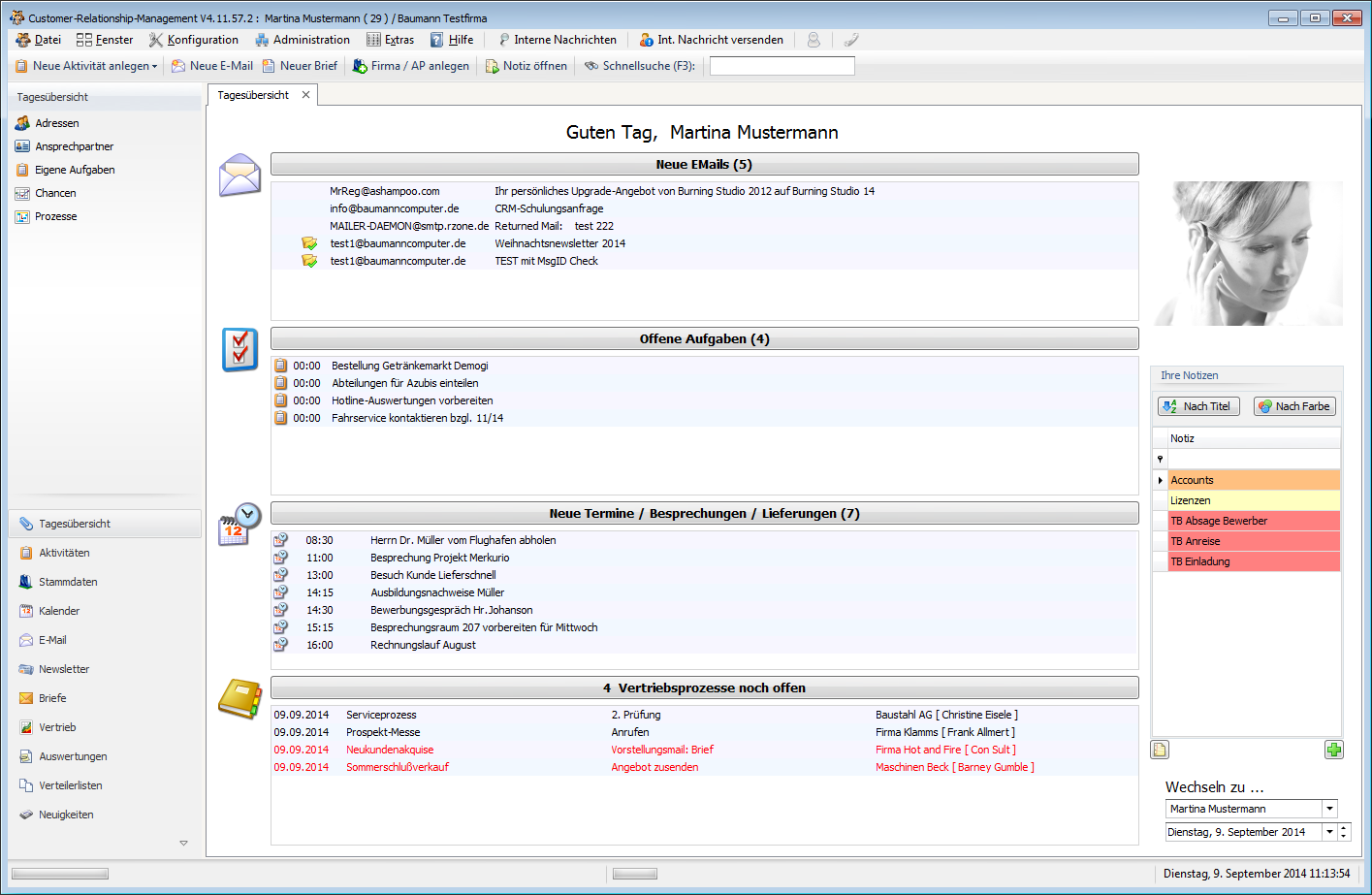Switch to the Tagesübersicht tab
This screenshot has height=895, width=1372.
(253, 95)
